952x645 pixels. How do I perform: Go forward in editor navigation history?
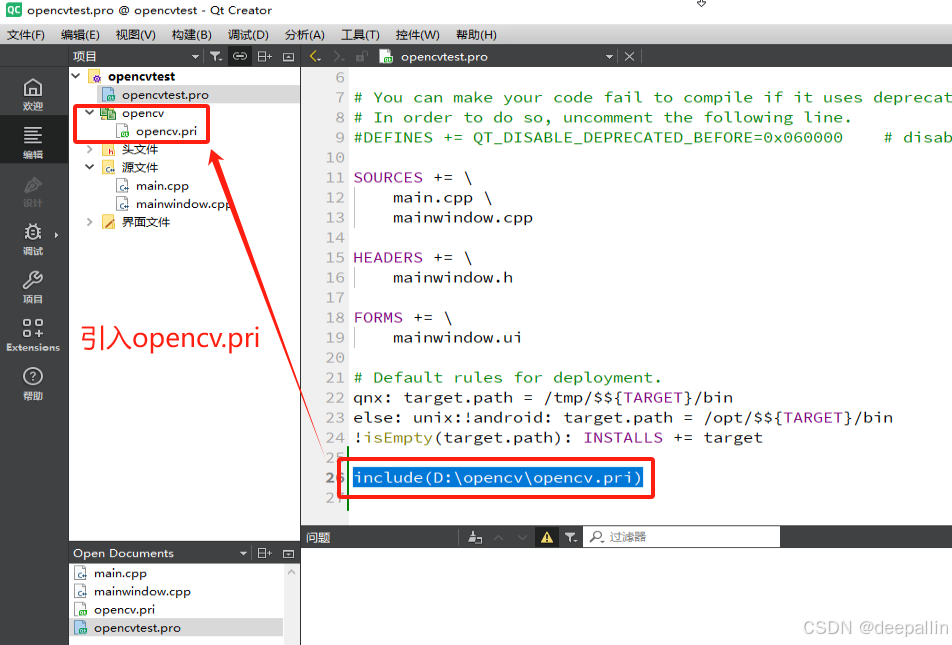338,56
